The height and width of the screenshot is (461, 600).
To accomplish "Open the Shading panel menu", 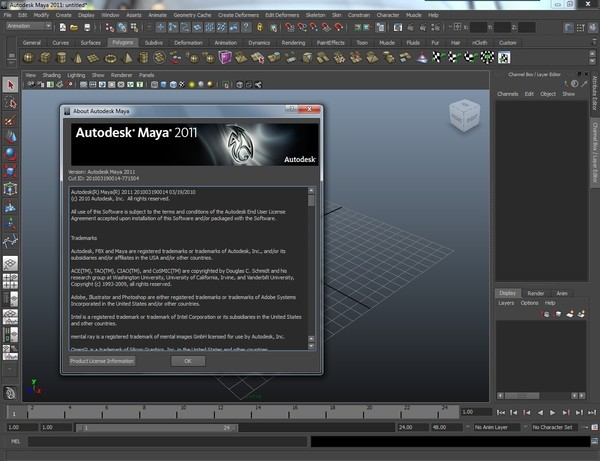I will (x=52, y=75).
